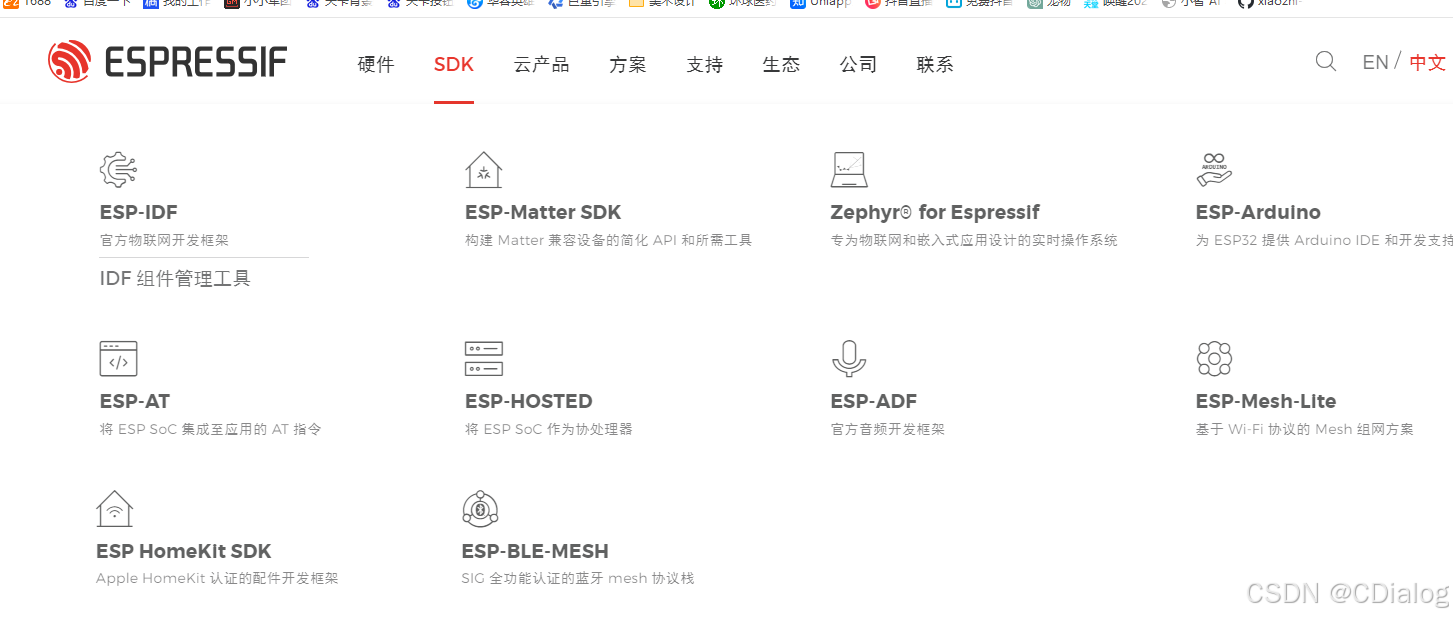This screenshot has height=619, width=1453.
Task: Click the ESP-Arduino hand icon
Action: click(x=1214, y=169)
